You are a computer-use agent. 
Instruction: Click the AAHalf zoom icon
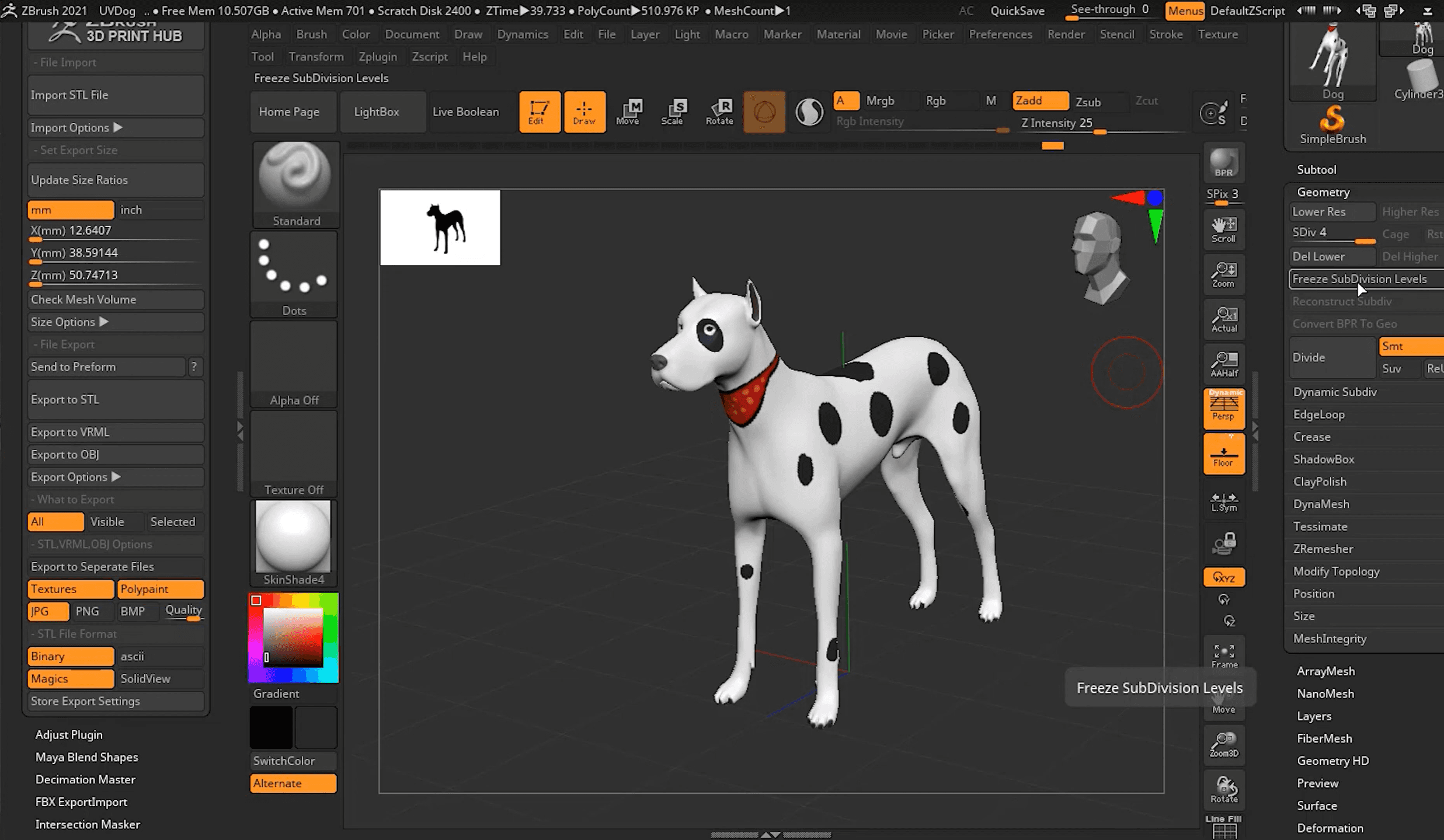pos(1223,364)
